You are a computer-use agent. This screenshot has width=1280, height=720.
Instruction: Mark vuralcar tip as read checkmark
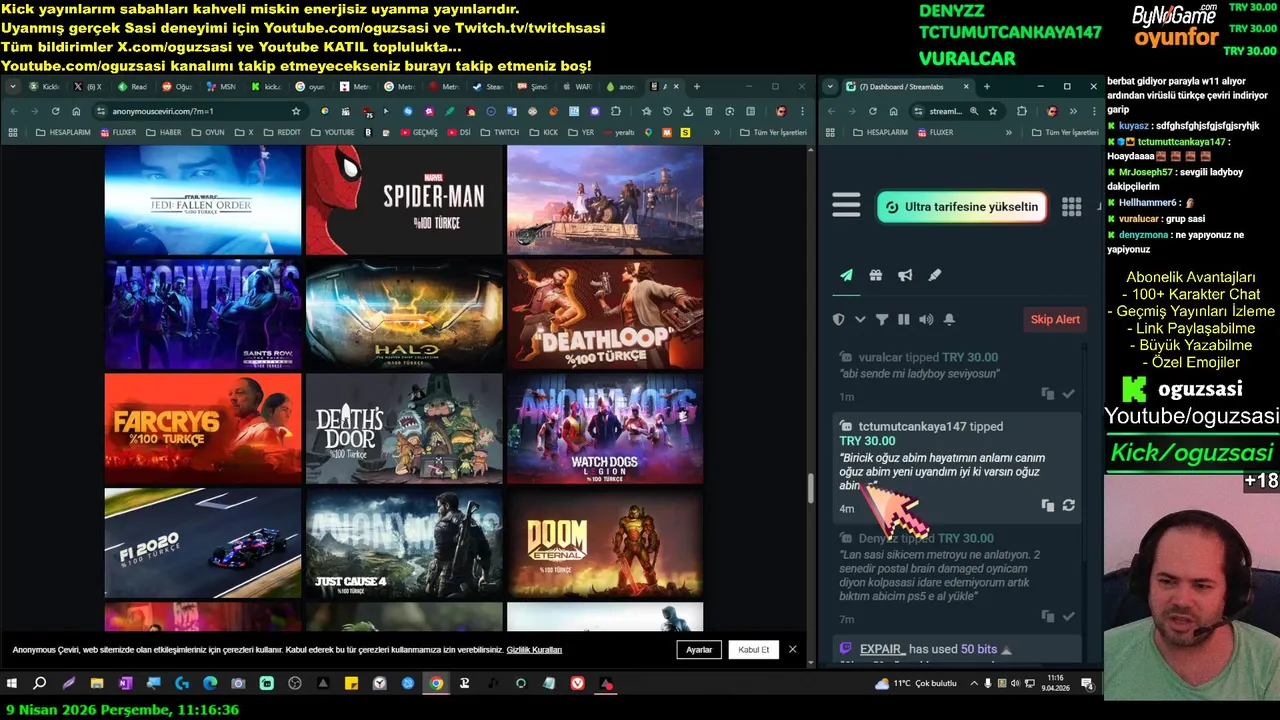coord(1068,394)
